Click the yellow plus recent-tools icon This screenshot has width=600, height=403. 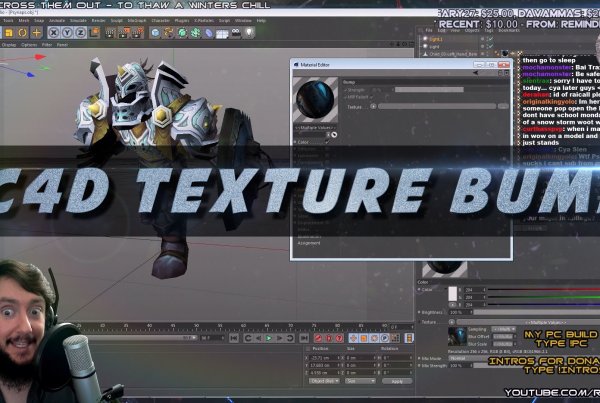coord(36,33)
